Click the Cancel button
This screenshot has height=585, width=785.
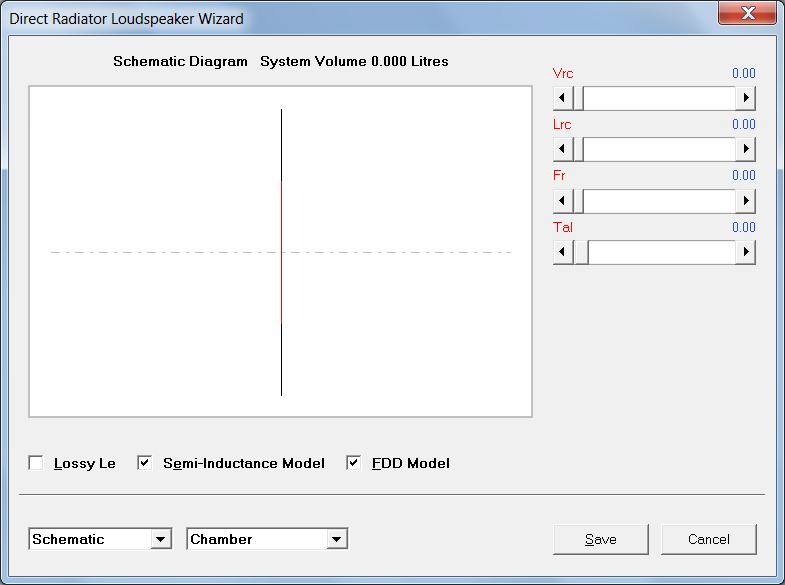click(x=708, y=539)
